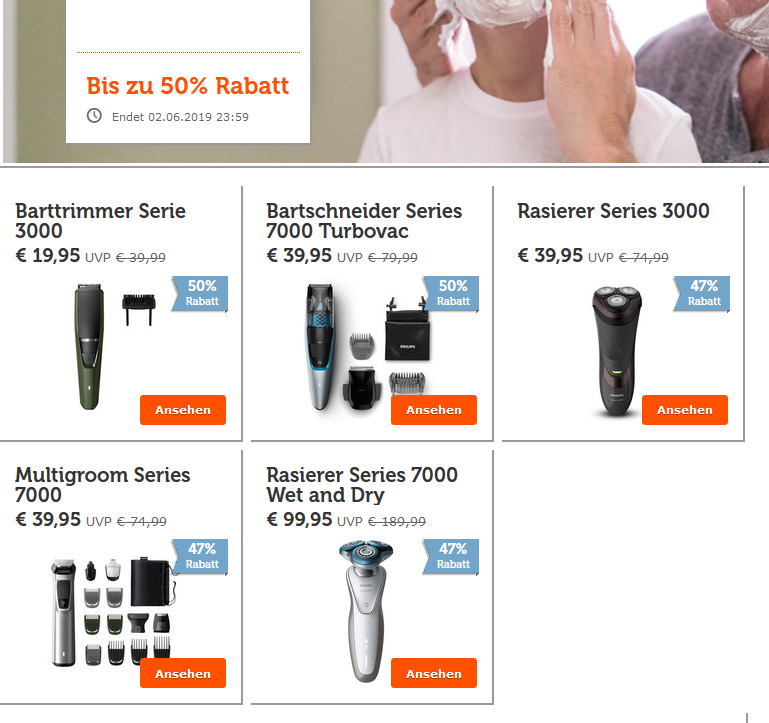Click Ansehen for Multigroom Series 7000
The image size is (769, 723).
point(183,673)
